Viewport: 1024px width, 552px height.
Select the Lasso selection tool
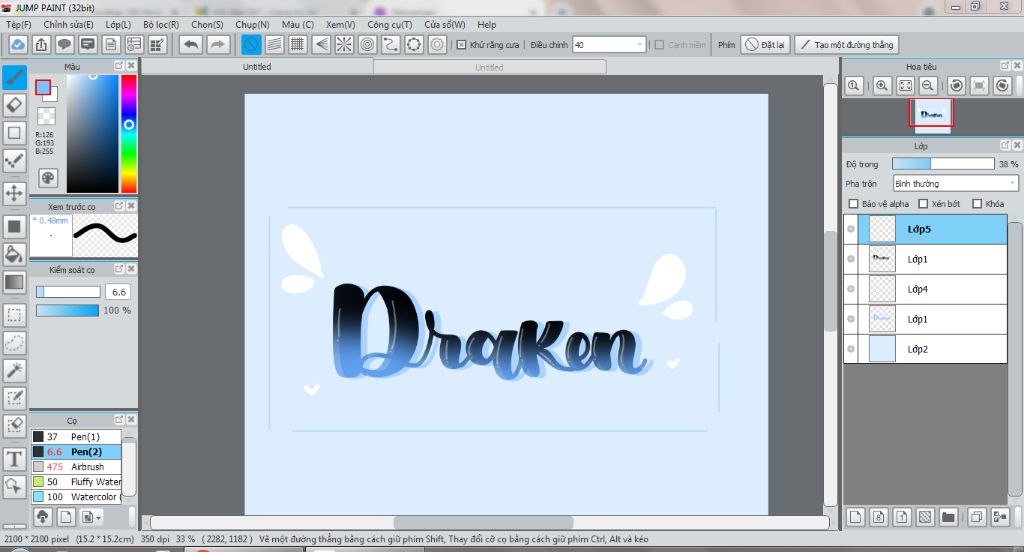click(x=14, y=342)
